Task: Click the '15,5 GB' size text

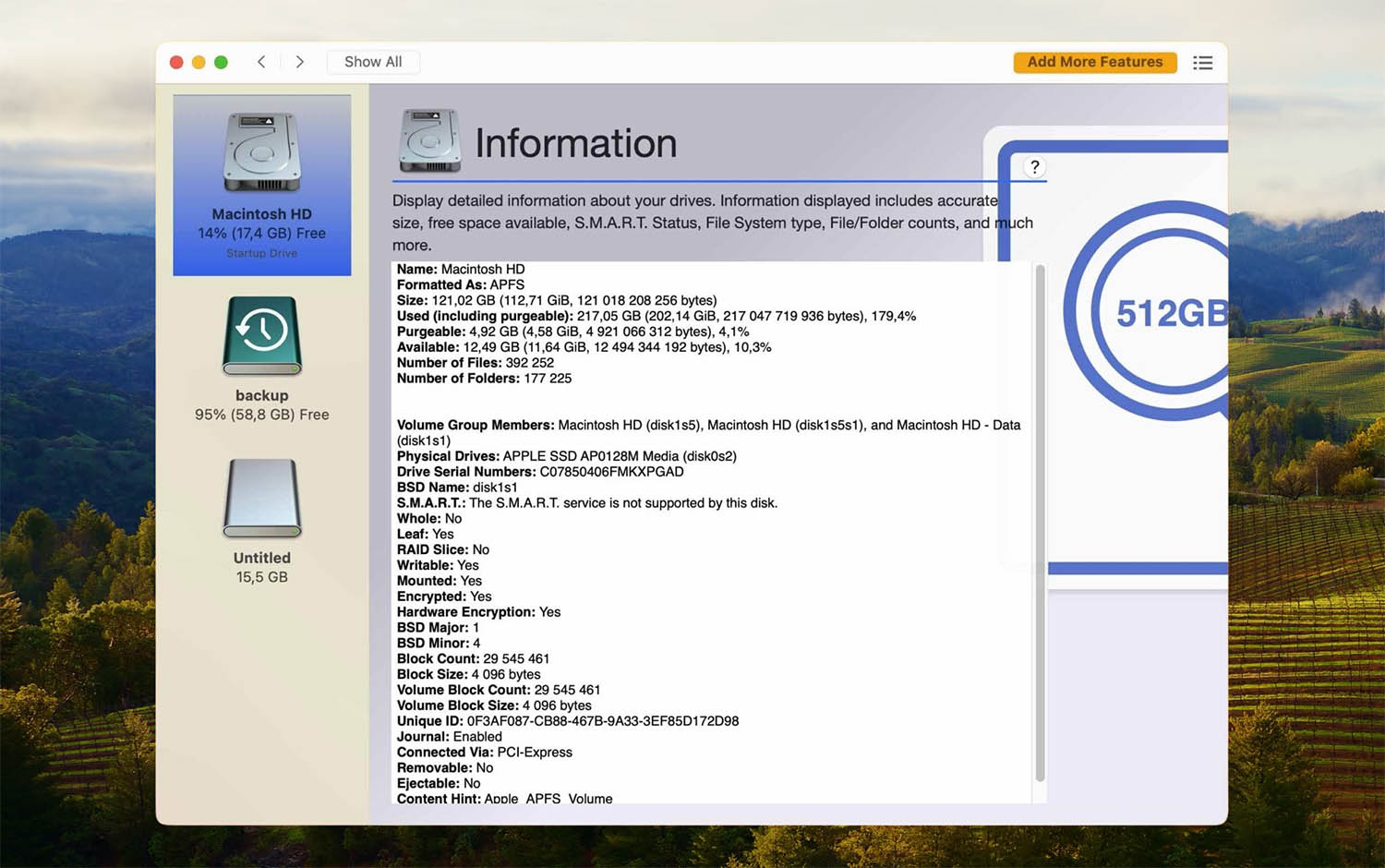Action: click(x=262, y=577)
